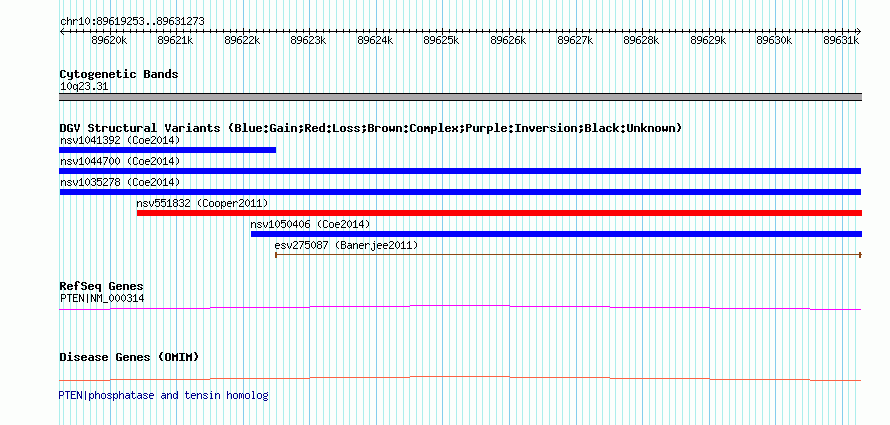
Task: Click the 89620k ruler position
Action: click(109, 40)
